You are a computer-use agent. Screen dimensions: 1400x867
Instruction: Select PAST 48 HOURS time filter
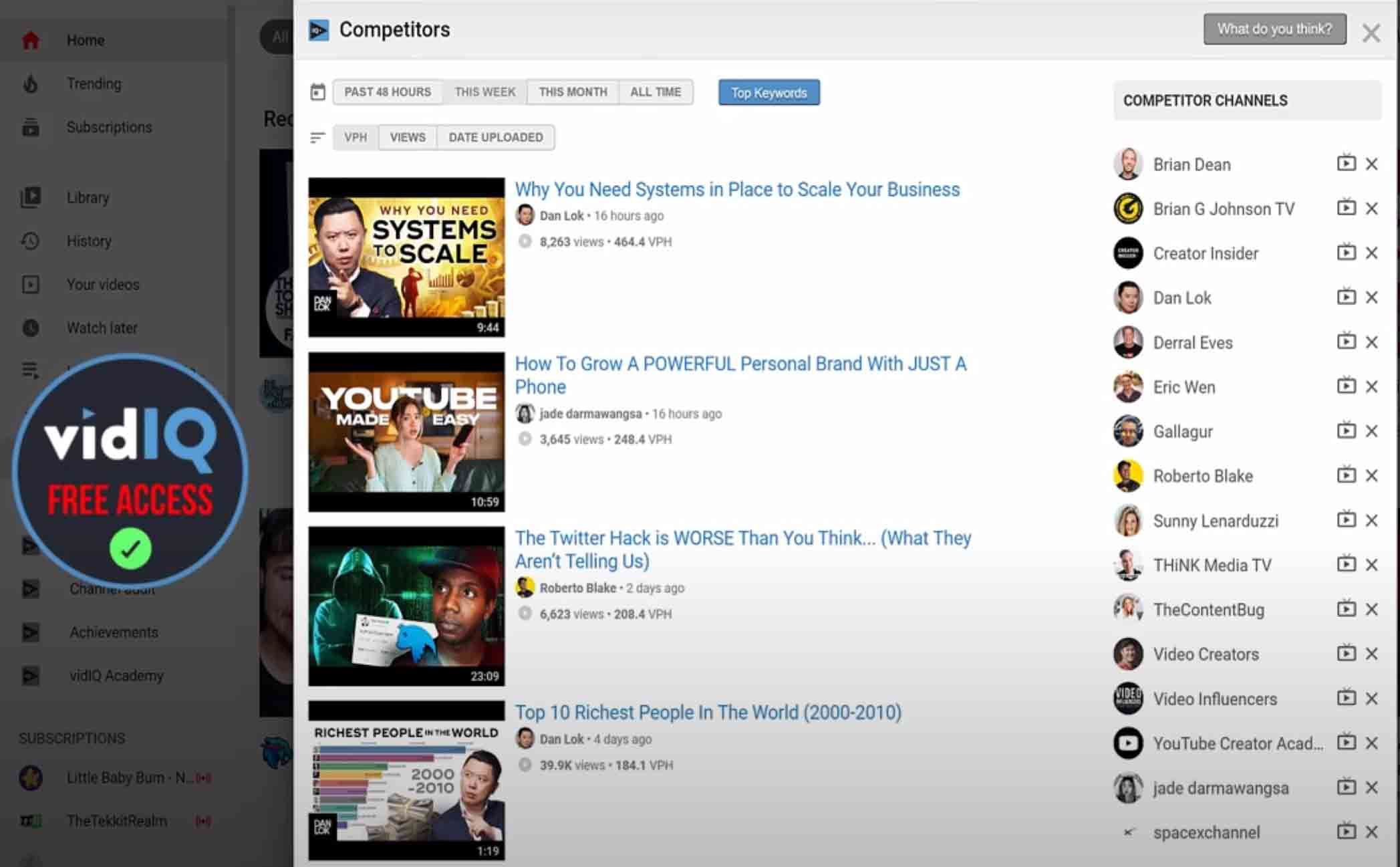387,92
